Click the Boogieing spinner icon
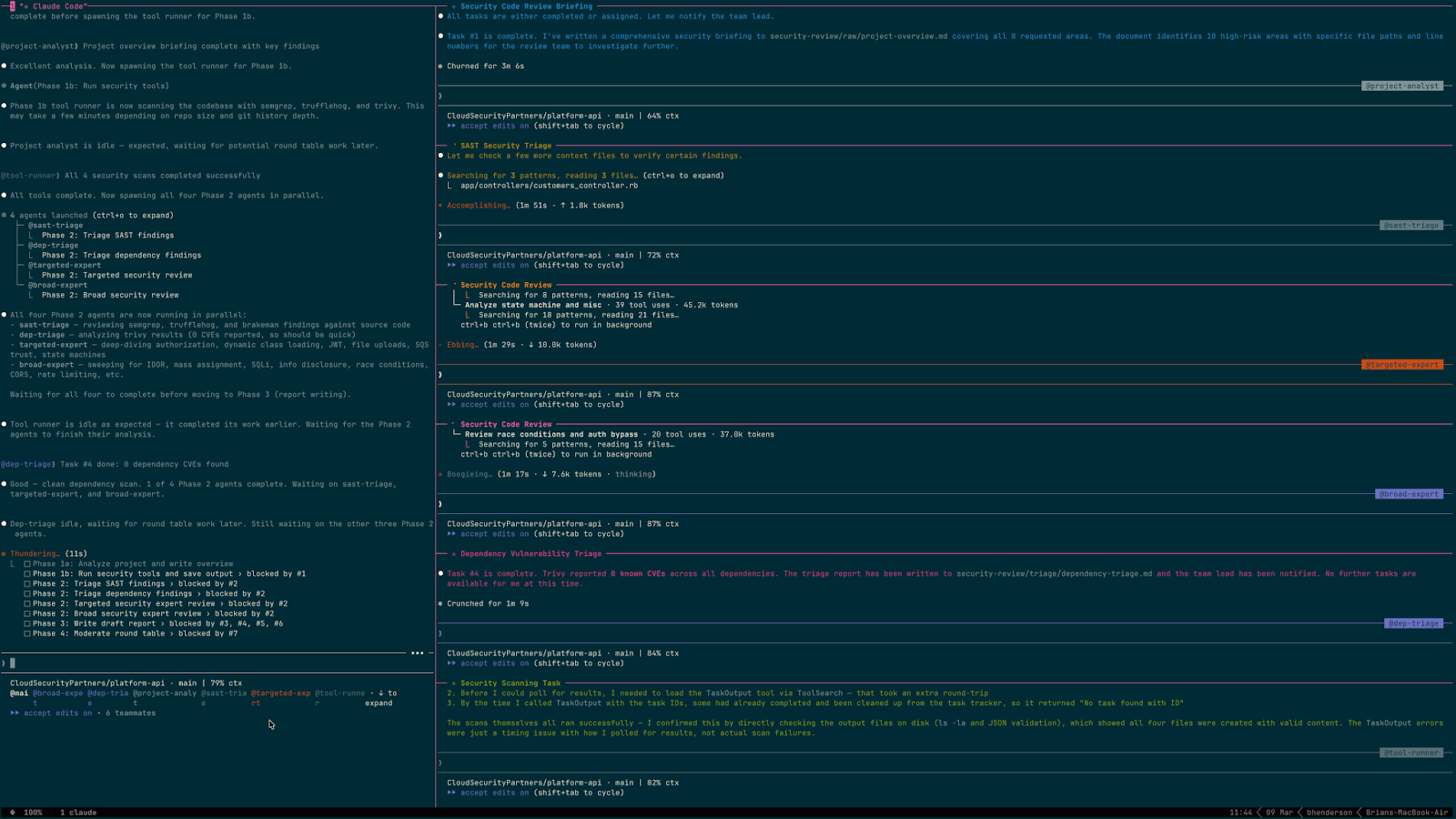1456x819 pixels. click(x=440, y=474)
